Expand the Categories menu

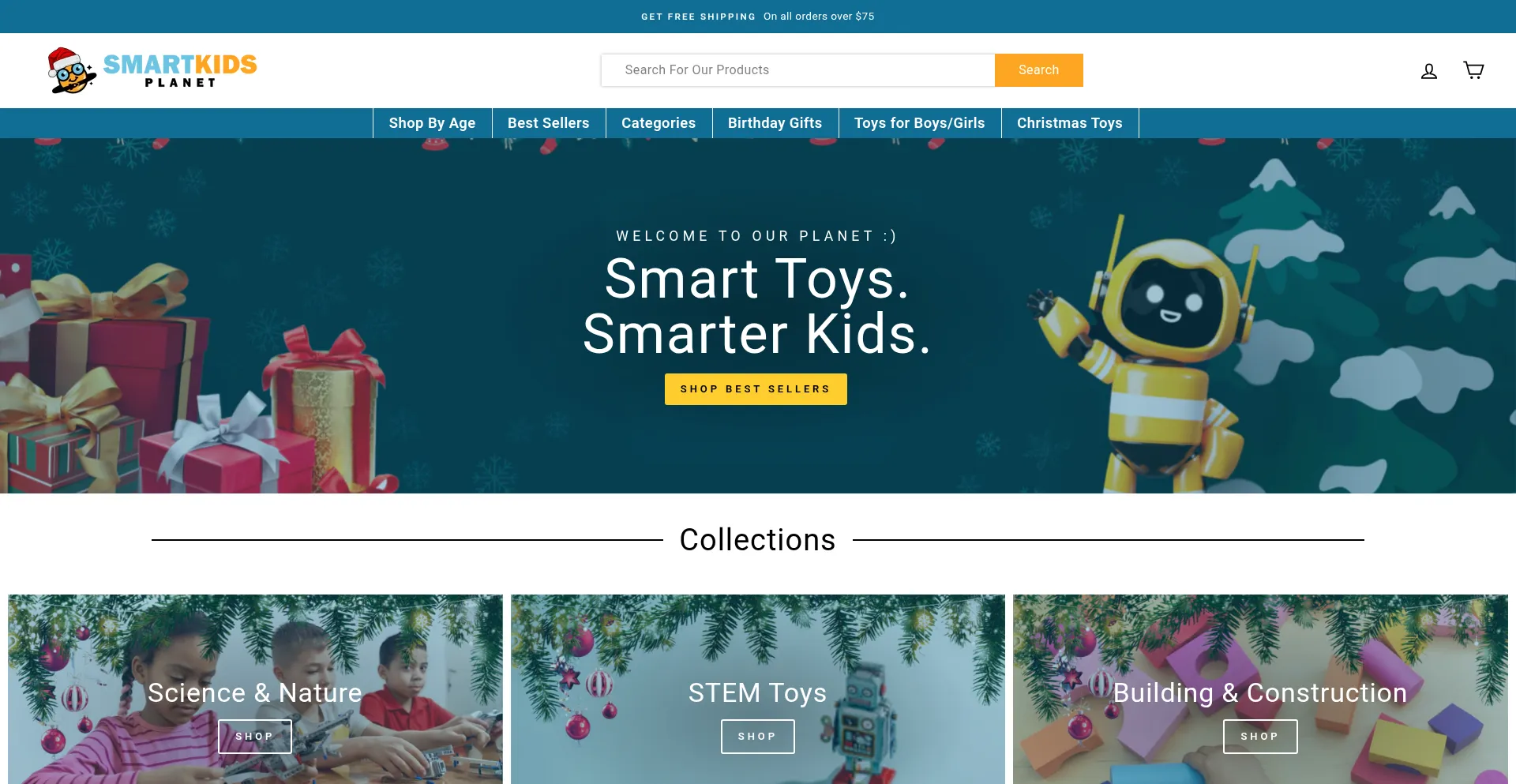coord(659,123)
